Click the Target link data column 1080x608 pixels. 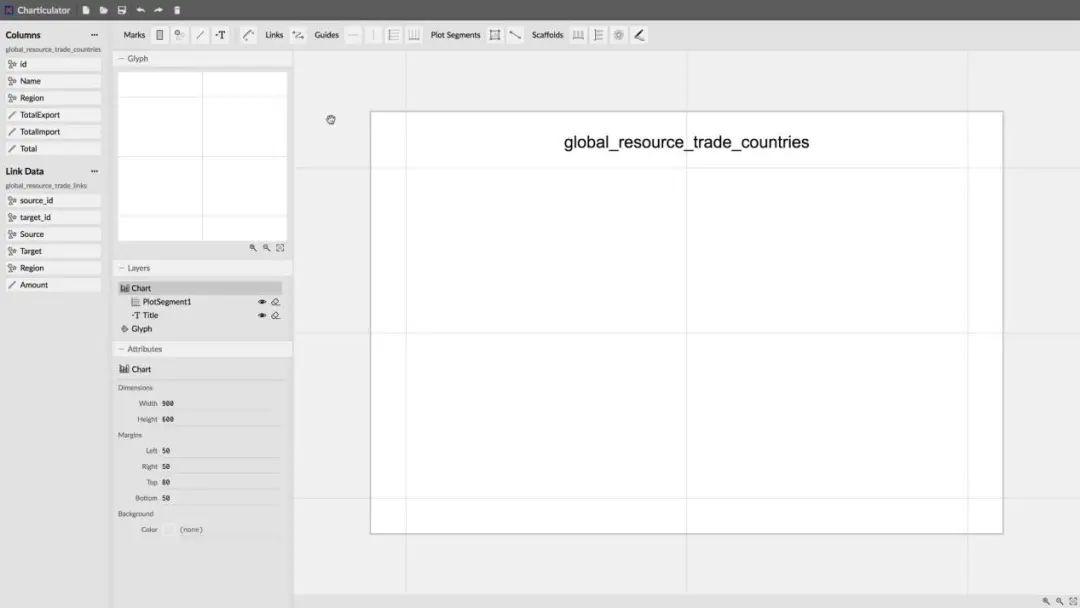tap(53, 251)
